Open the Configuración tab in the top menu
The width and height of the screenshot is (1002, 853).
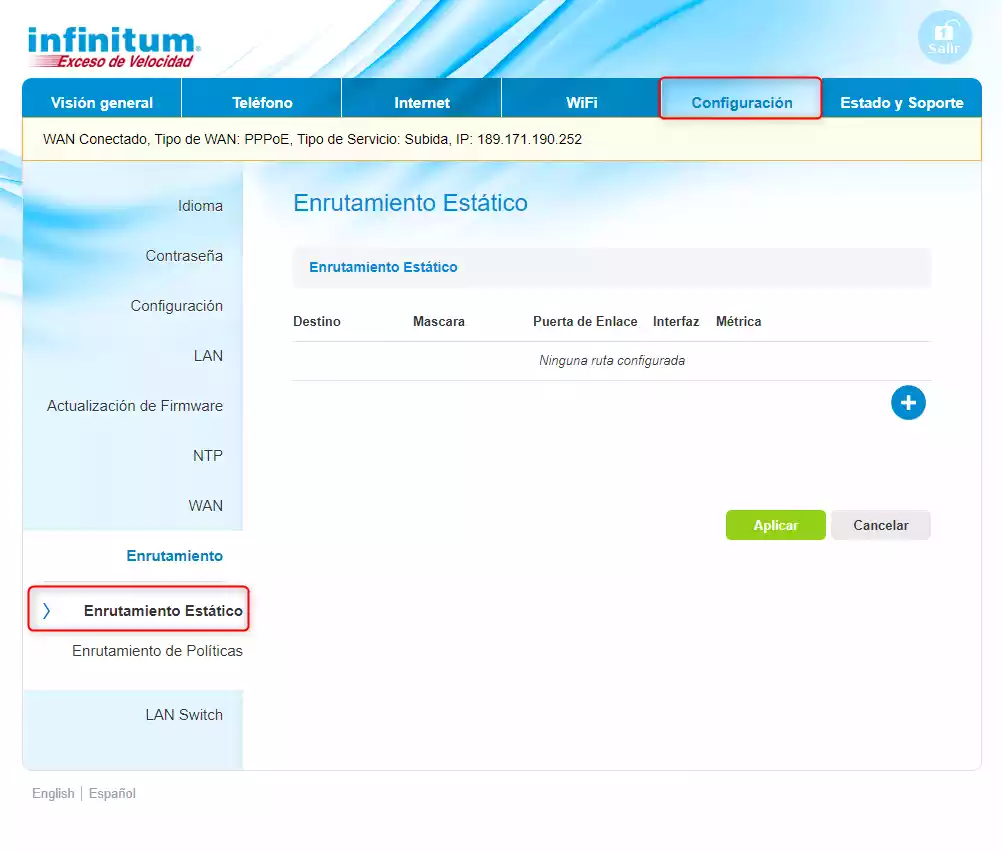[x=740, y=101]
